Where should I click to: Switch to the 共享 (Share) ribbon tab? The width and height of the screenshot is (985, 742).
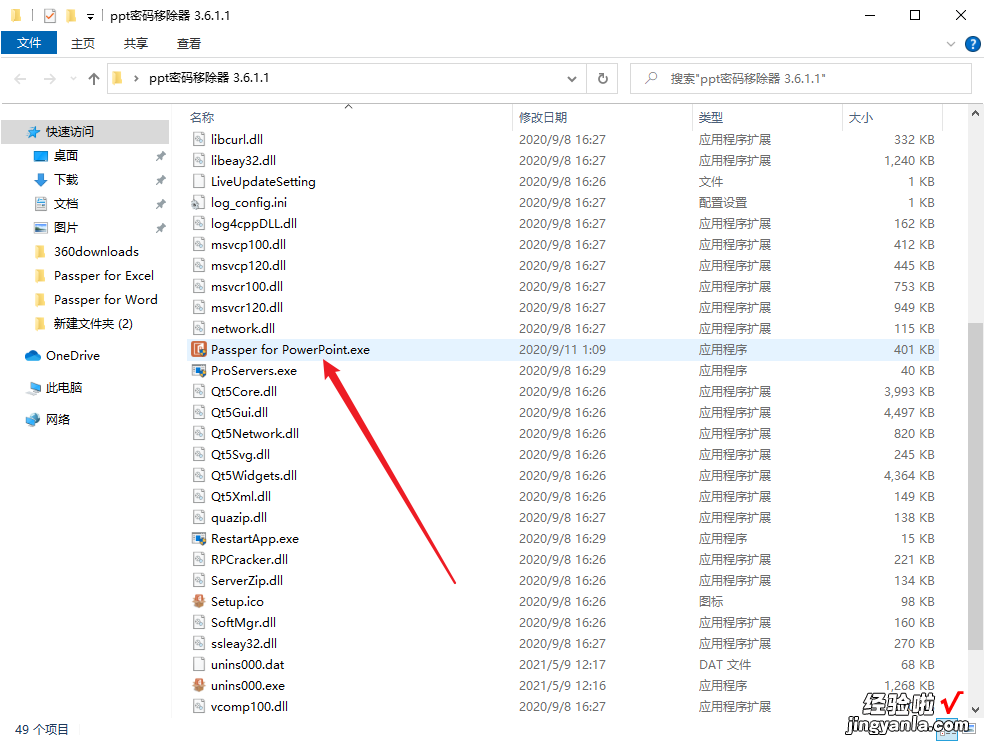[136, 43]
